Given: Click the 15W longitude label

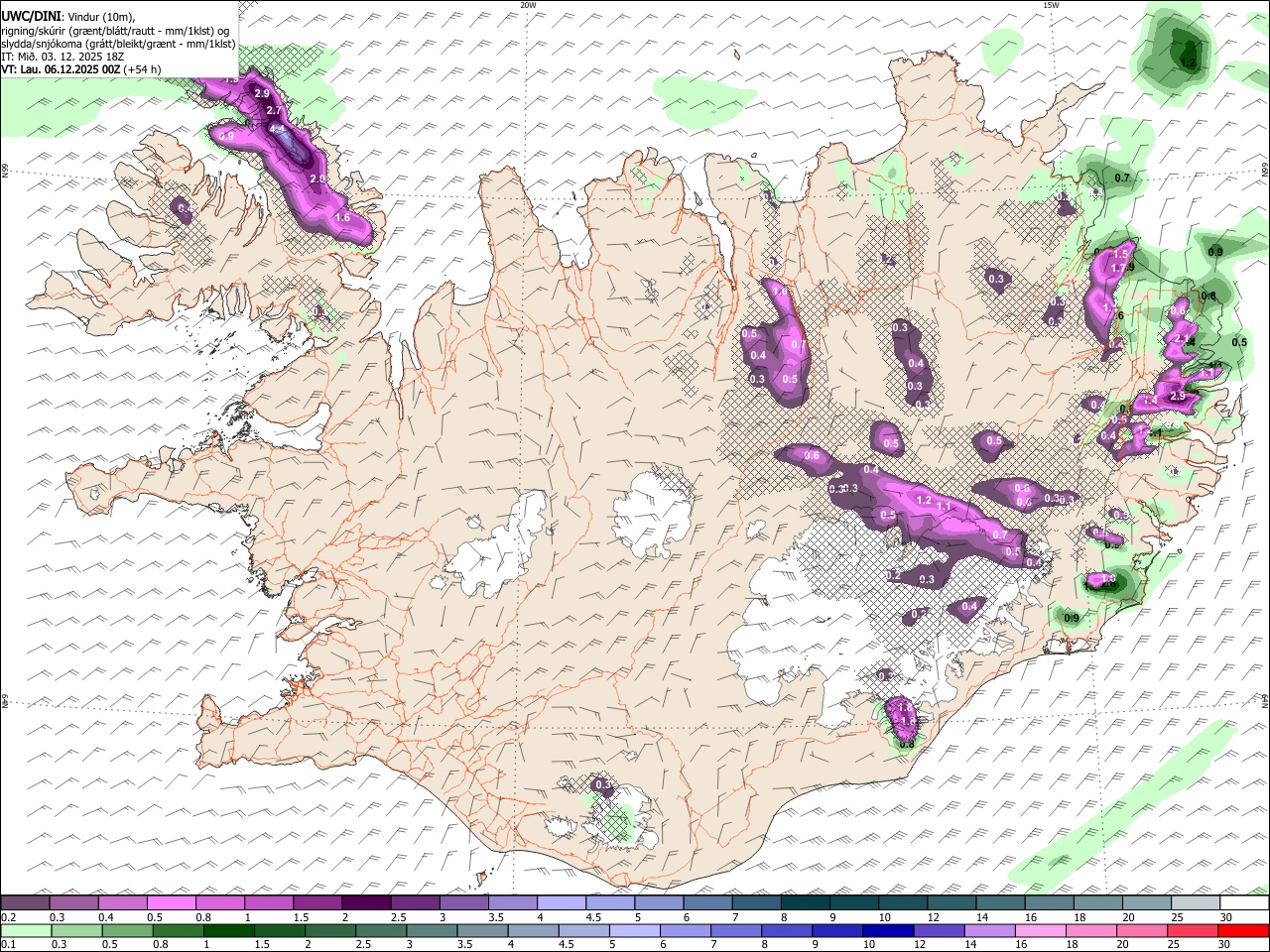Looking at the screenshot, I should (x=1051, y=5).
